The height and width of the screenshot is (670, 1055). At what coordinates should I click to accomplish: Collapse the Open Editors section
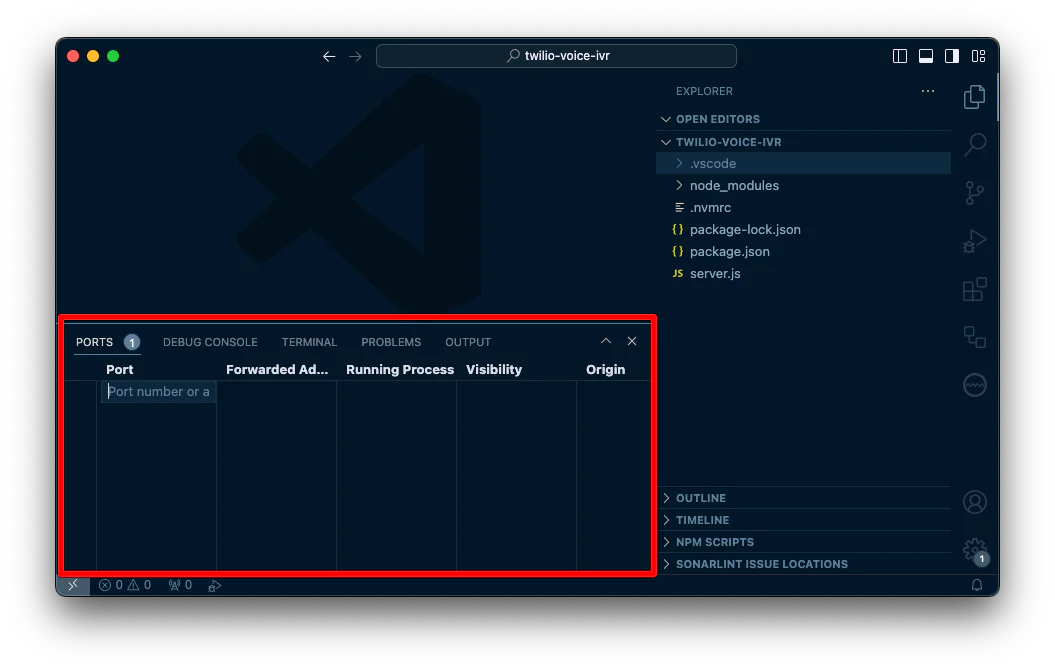coord(804,119)
